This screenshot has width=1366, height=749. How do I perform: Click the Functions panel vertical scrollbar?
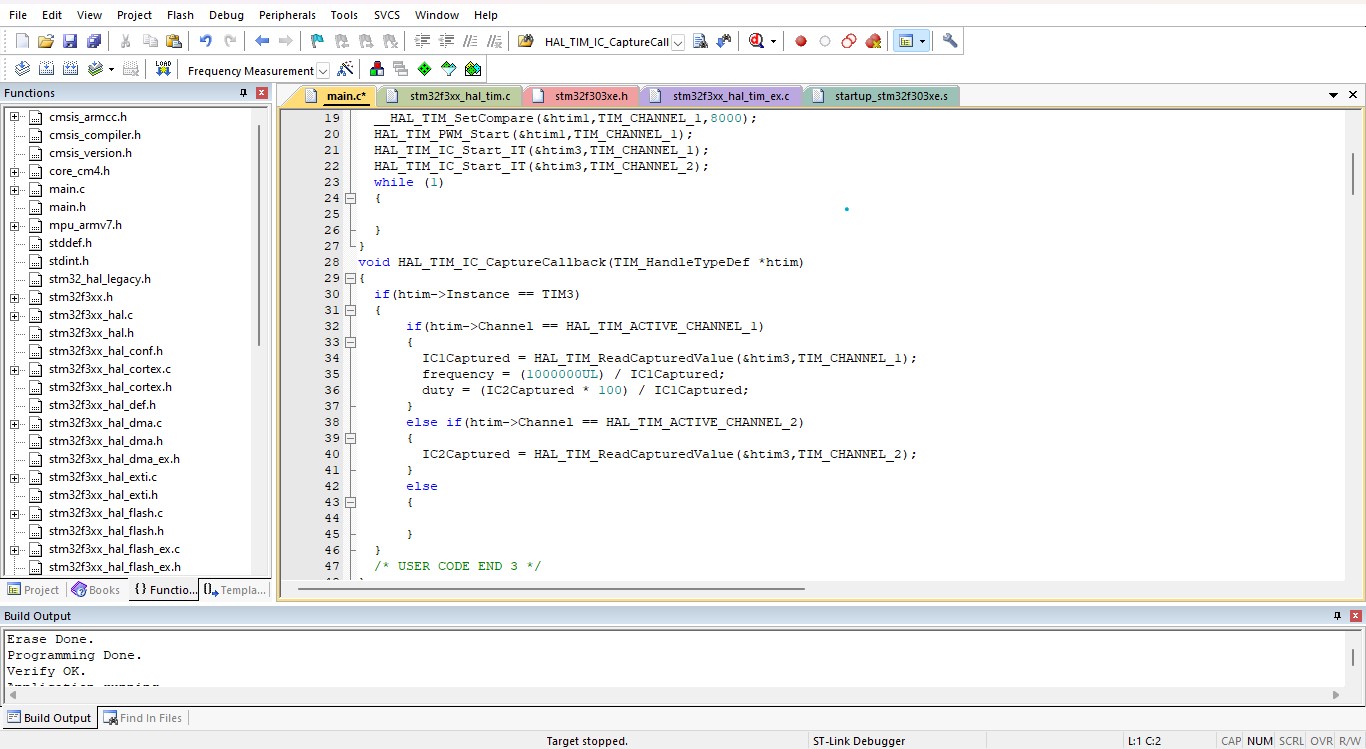(x=259, y=236)
